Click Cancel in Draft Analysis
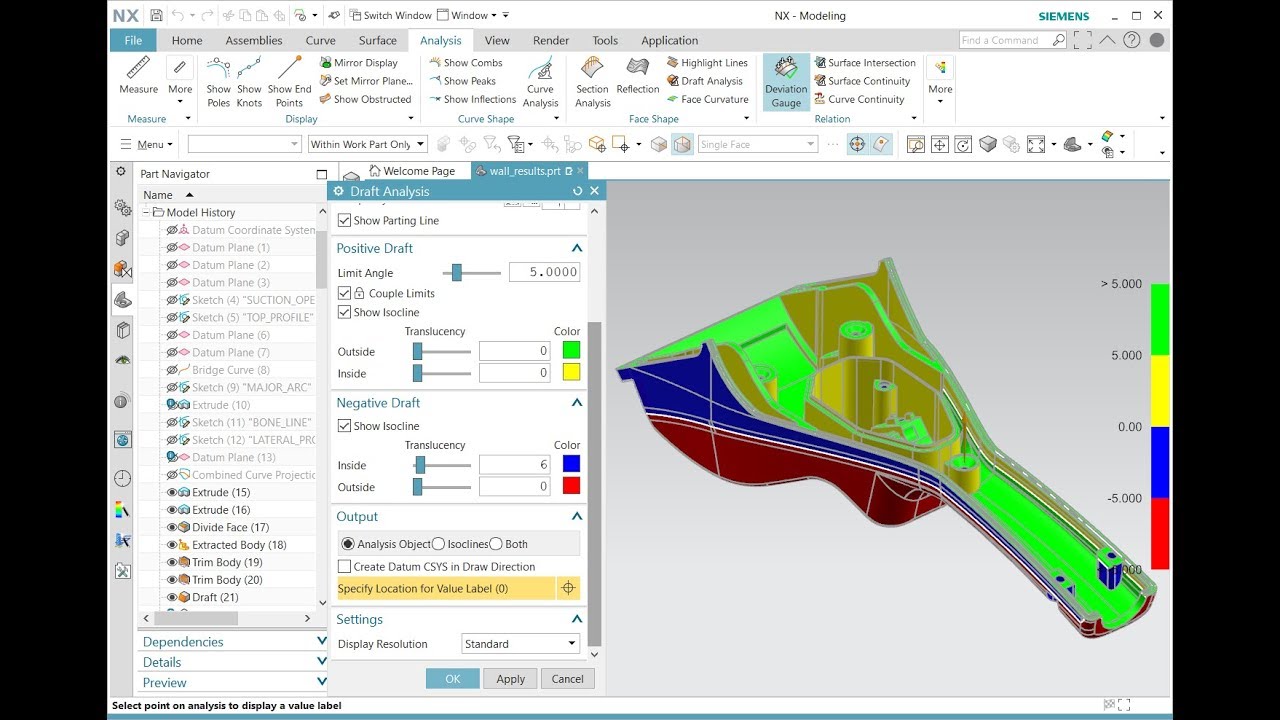This screenshot has height=720, width=1280. [x=567, y=678]
